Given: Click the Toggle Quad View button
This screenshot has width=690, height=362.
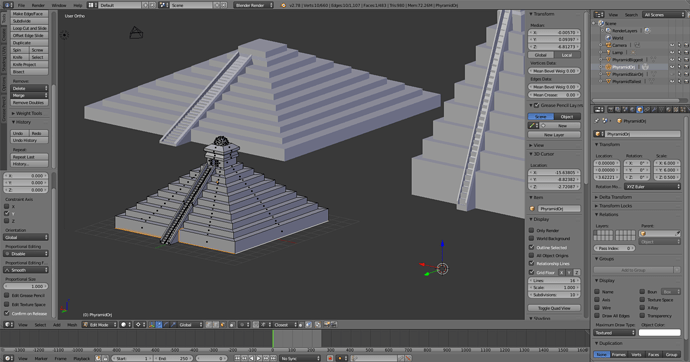Looking at the screenshot, I should tap(554, 308).
